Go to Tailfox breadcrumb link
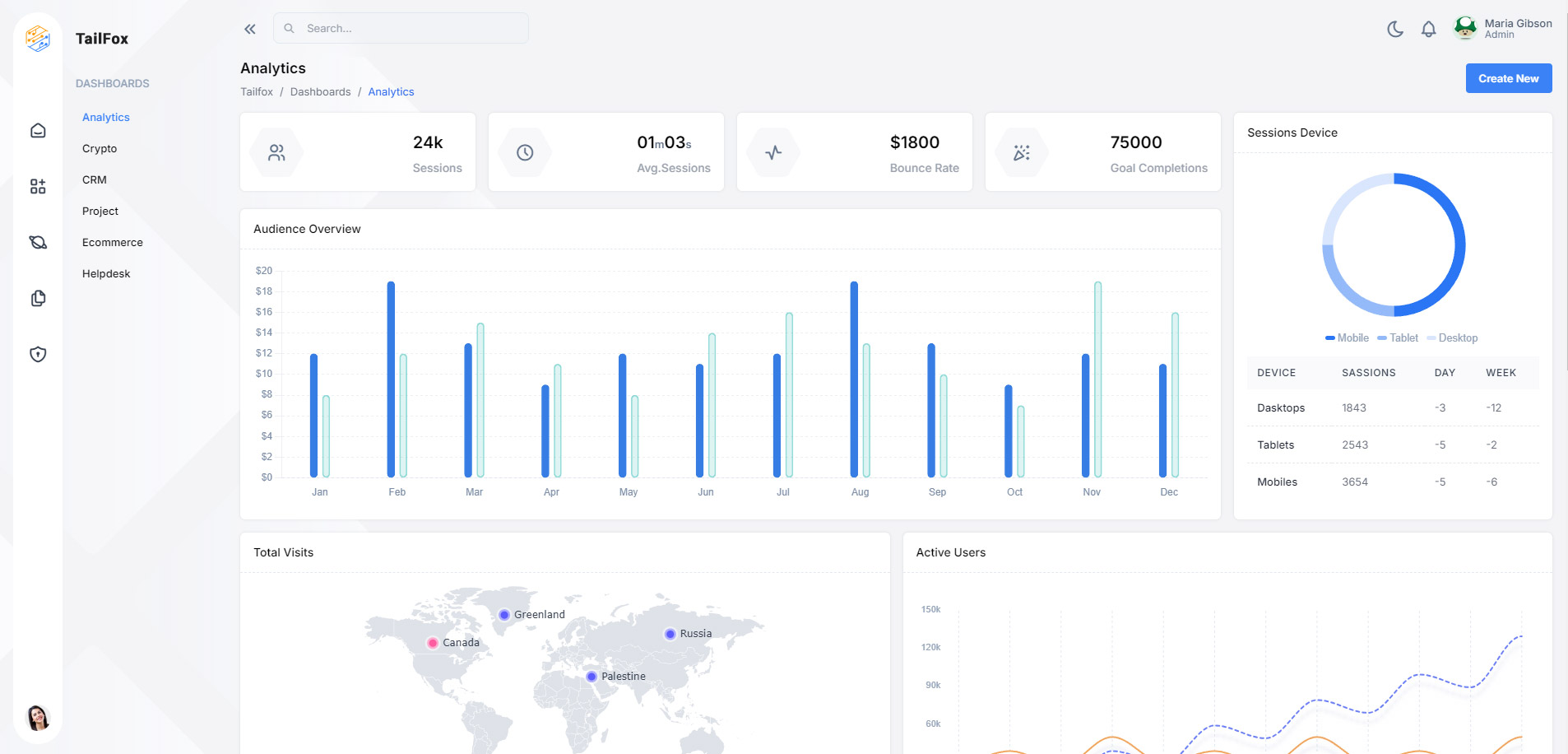1568x754 pixels. coord(257,92)
